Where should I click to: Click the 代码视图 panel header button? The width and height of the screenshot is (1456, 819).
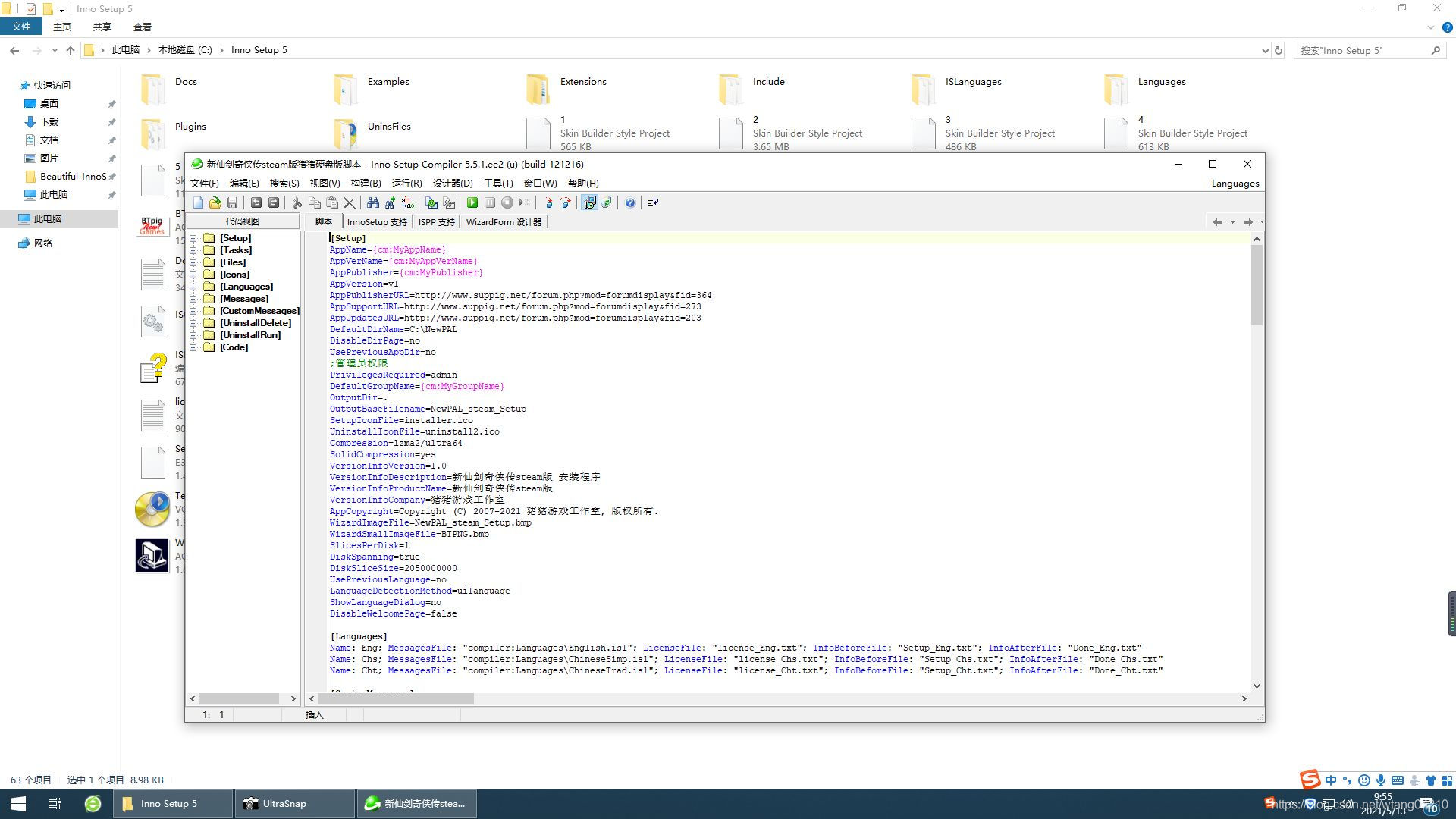pyautogui.click(x=243, y=221)
